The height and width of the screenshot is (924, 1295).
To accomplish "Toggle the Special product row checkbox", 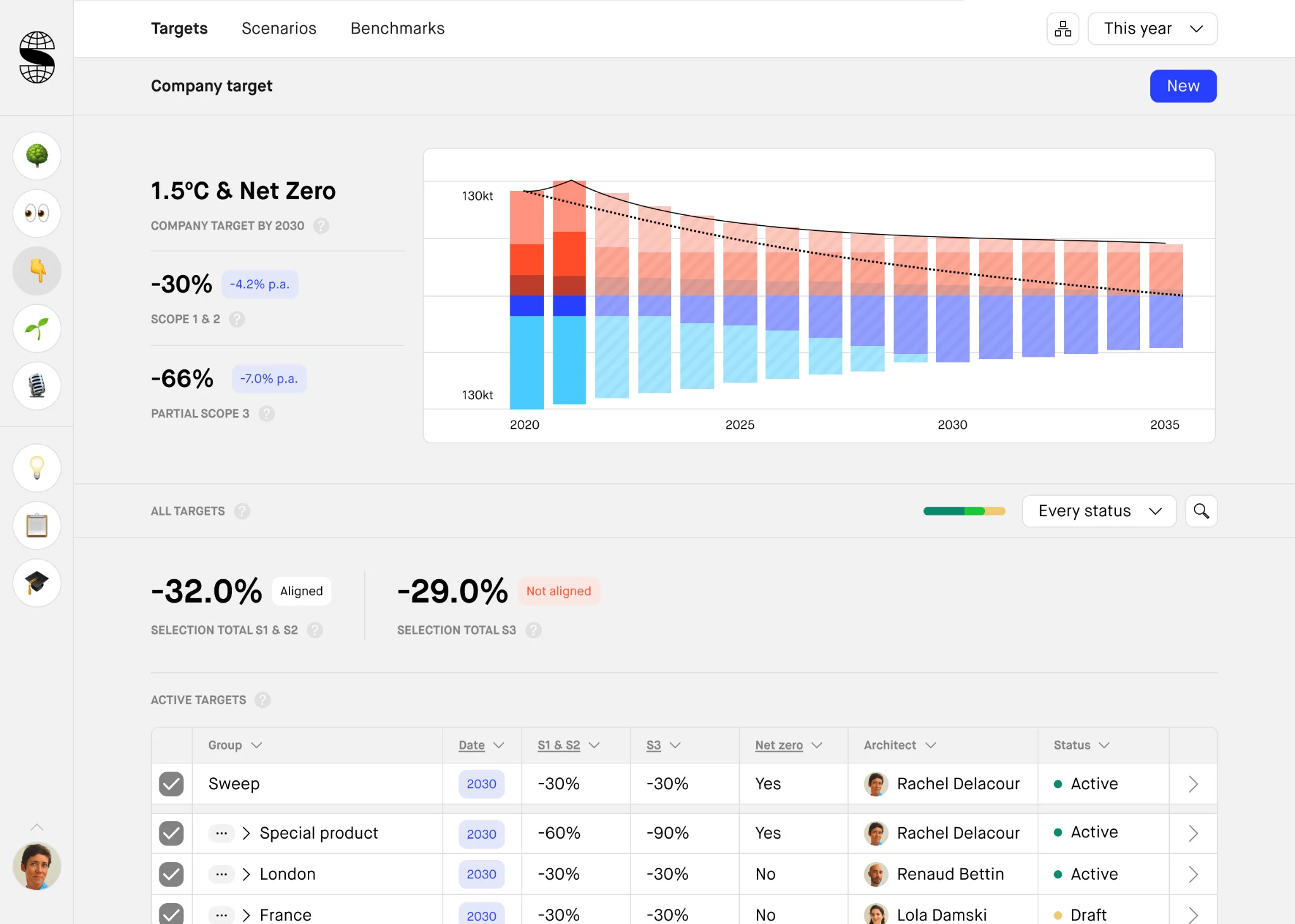I will point(171,834).
